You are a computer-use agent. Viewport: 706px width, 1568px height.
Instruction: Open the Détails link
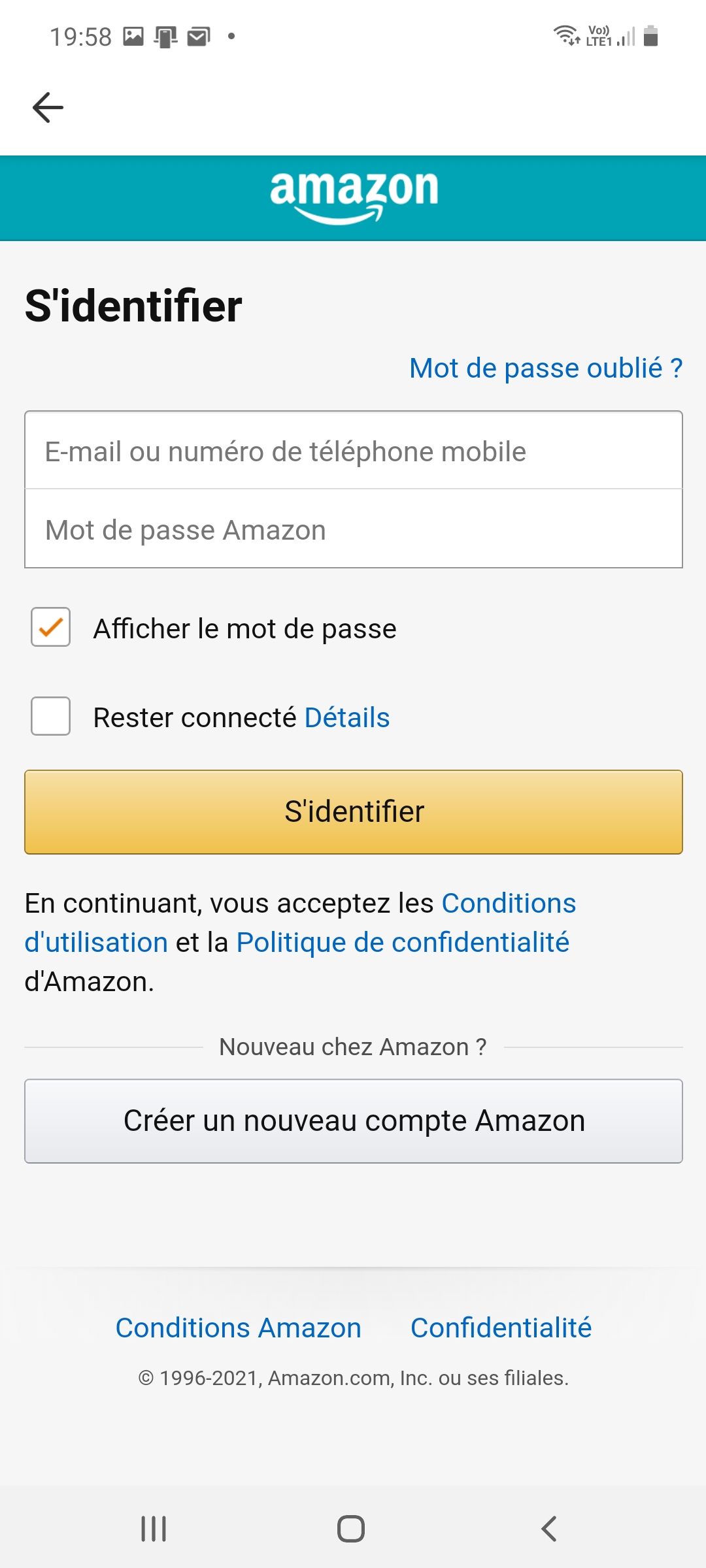[347, 717]
